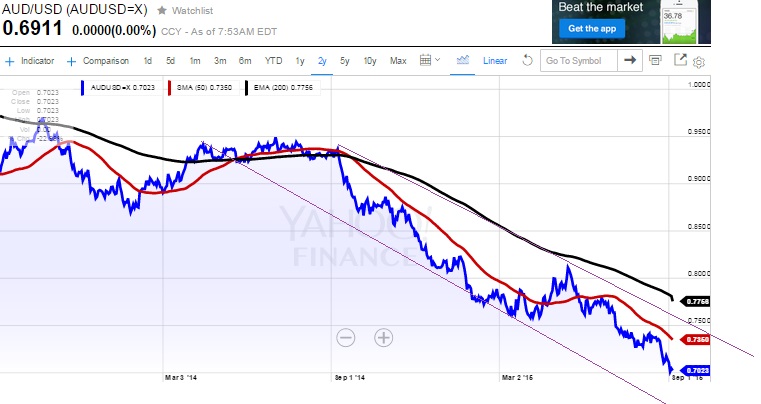Open chart settings gear
This screenshot has width=761, height=404.
tap(700, 61)
